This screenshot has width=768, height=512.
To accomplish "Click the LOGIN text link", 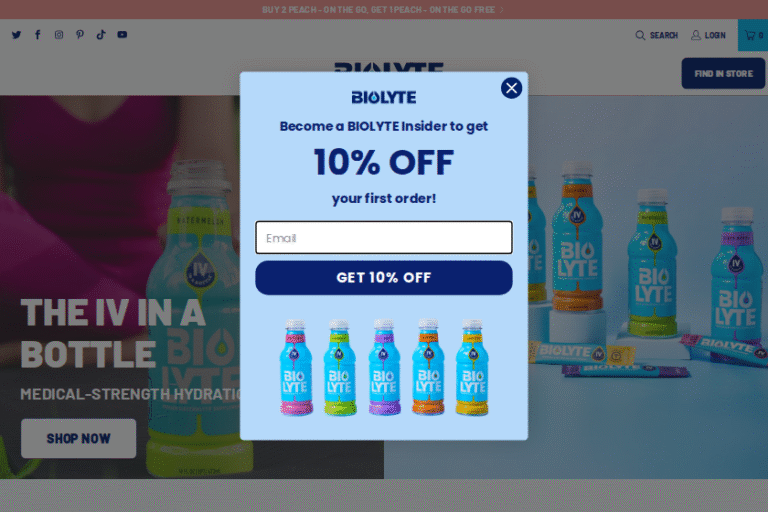I will [x=715, y=35].
